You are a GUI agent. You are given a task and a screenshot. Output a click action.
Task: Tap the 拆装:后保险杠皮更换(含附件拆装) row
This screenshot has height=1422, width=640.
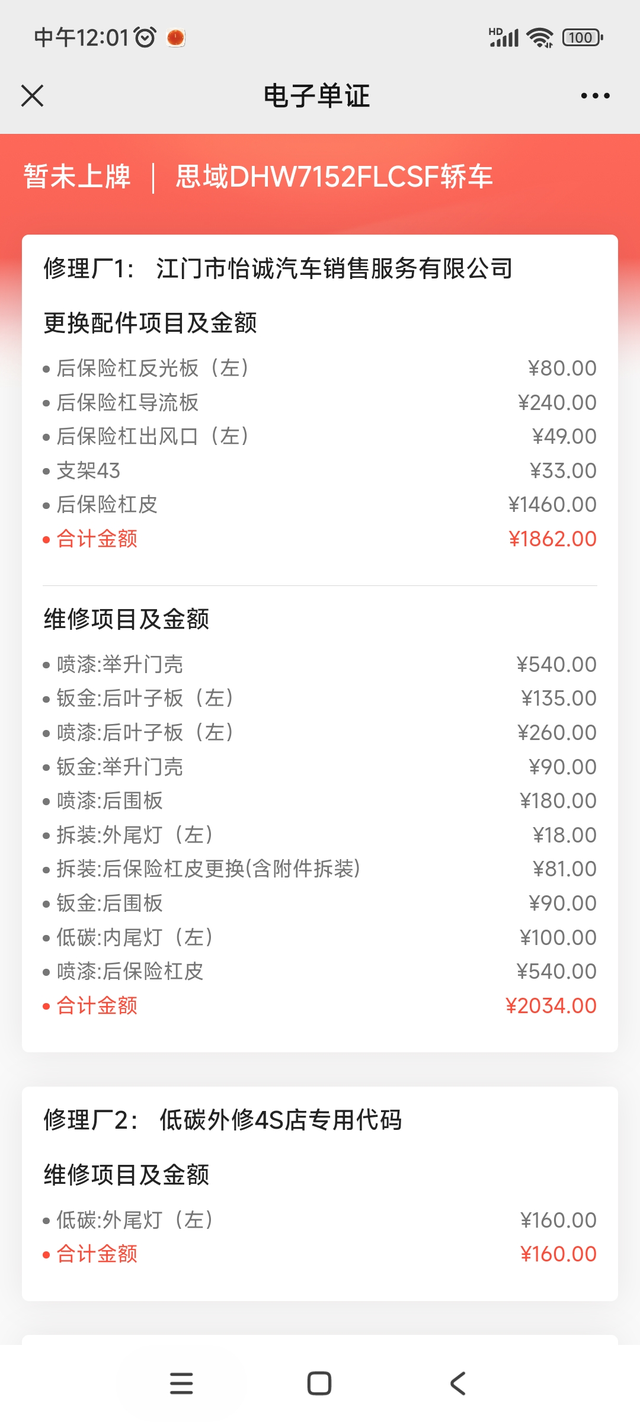[x=320, y=869]
